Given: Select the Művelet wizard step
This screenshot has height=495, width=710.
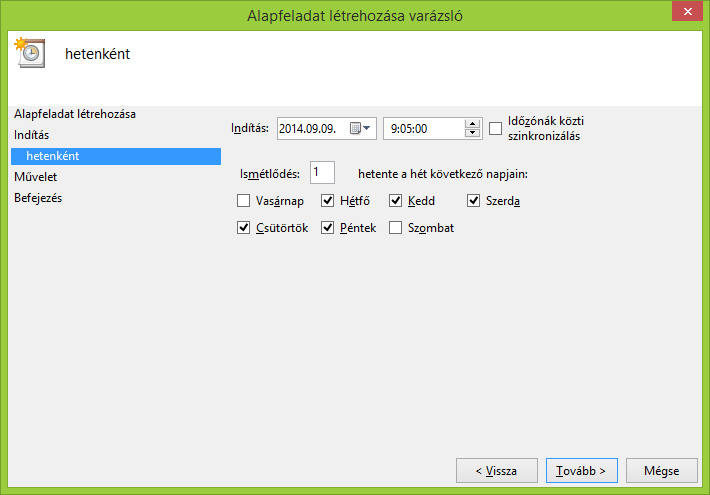Looking at the screenshot, I should point(36,177).
